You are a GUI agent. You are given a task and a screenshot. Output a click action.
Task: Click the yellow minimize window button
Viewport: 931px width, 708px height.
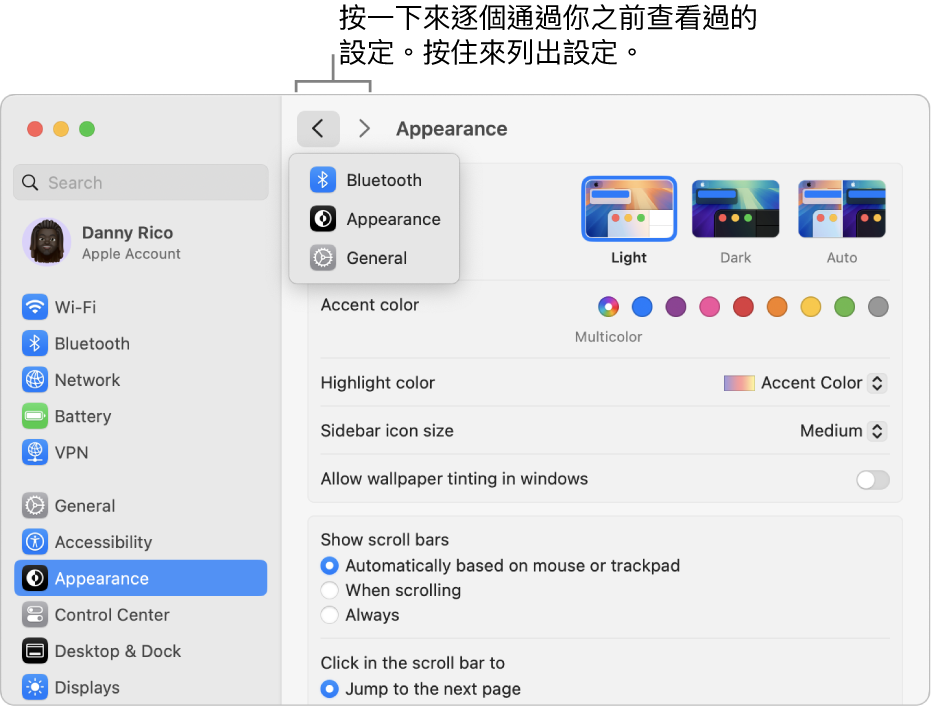tap(61, 129)
